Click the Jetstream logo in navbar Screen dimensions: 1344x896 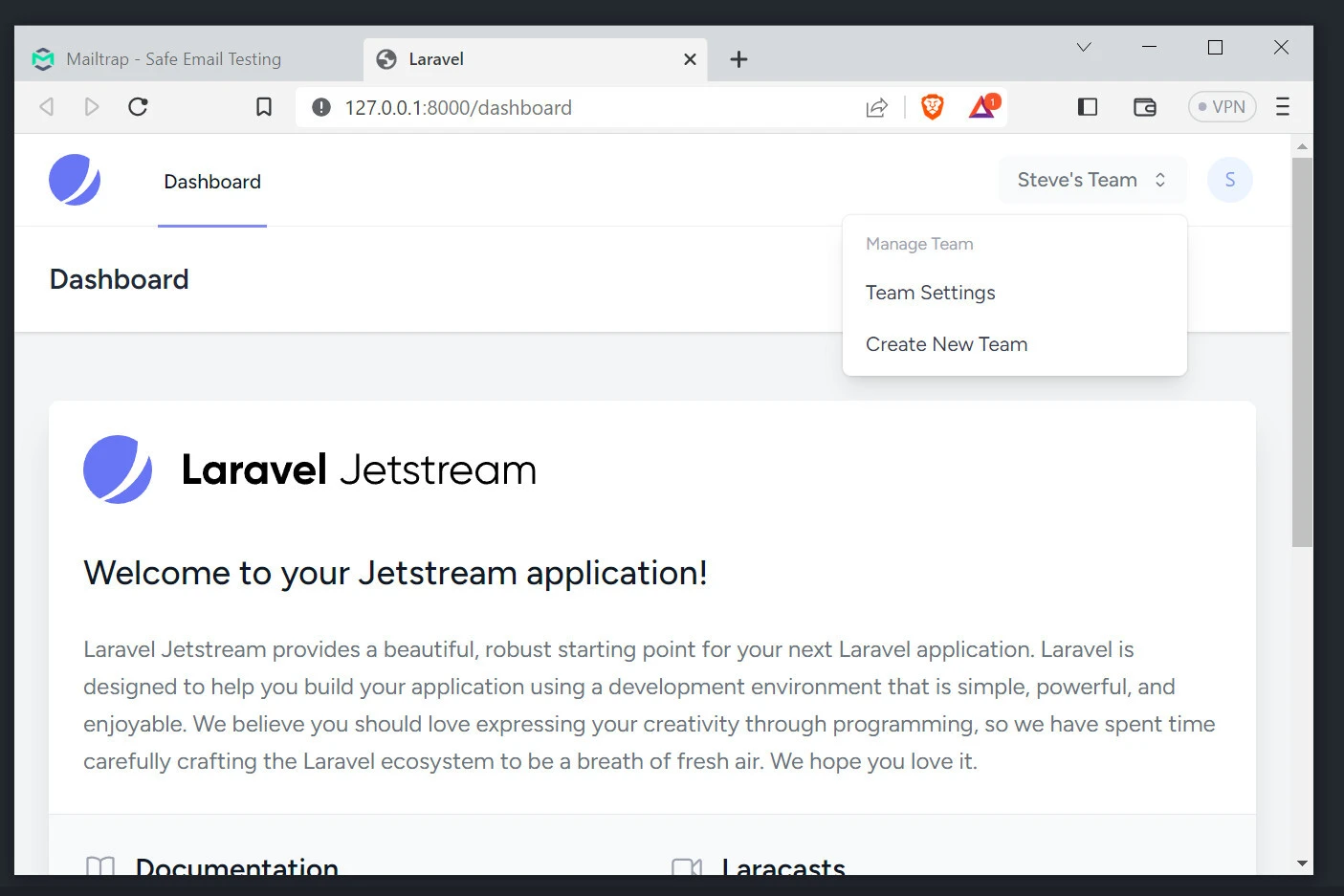[x=75, y=181]
